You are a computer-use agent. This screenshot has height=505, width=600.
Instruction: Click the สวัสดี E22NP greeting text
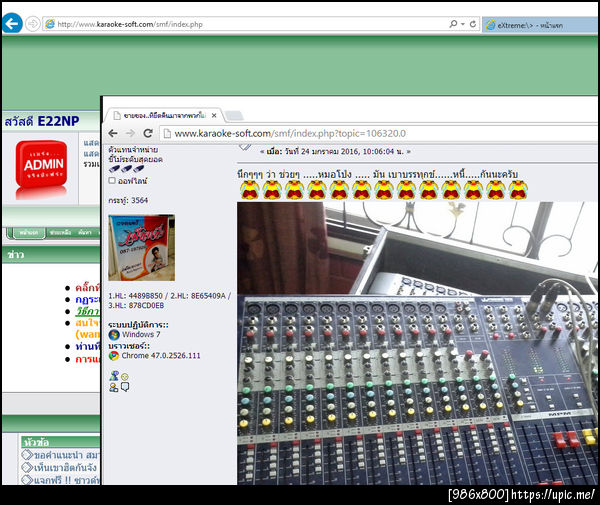(x=42, y=121)
